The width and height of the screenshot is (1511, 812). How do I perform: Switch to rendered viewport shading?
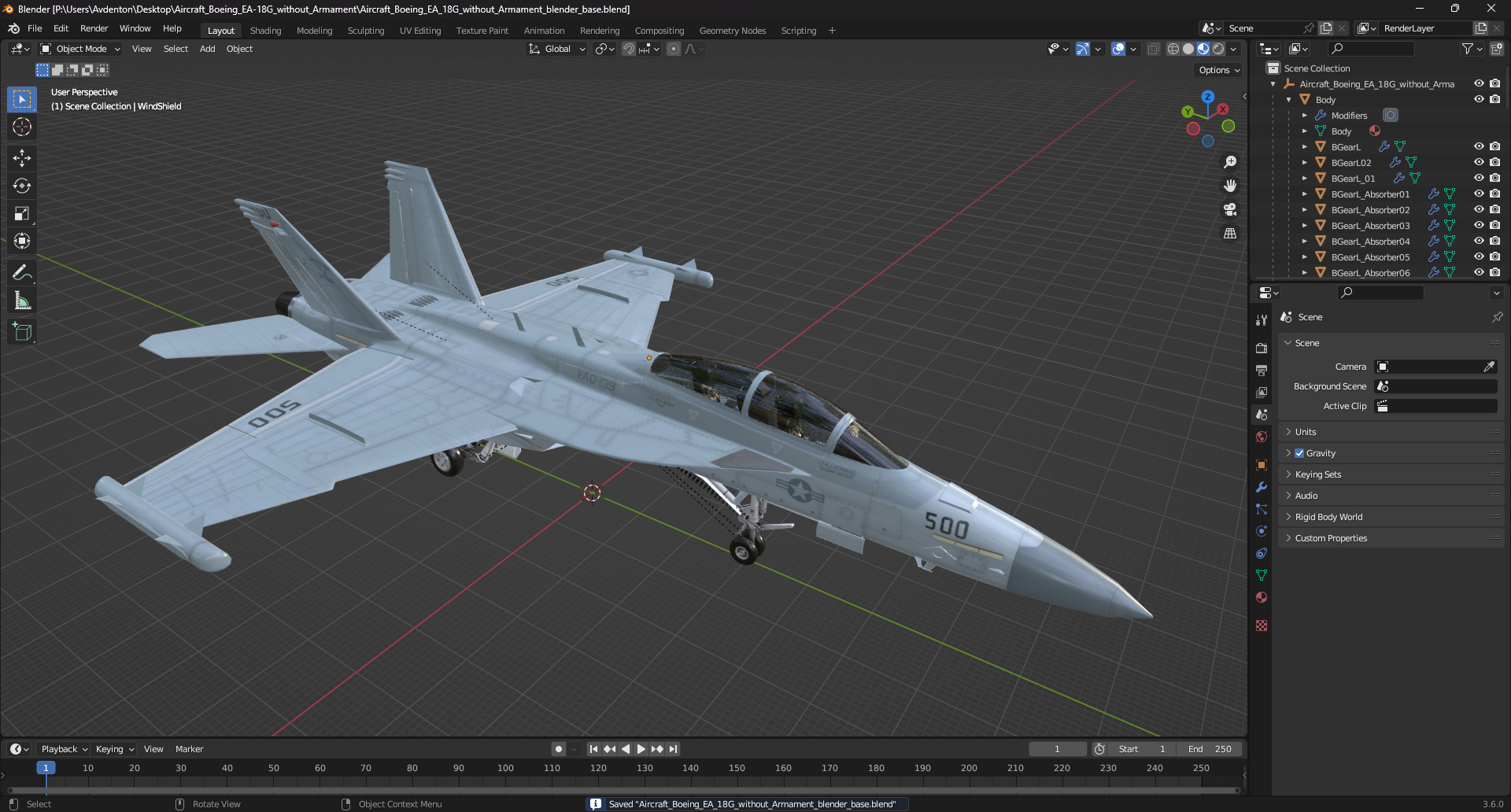[x=1218, y=49]
